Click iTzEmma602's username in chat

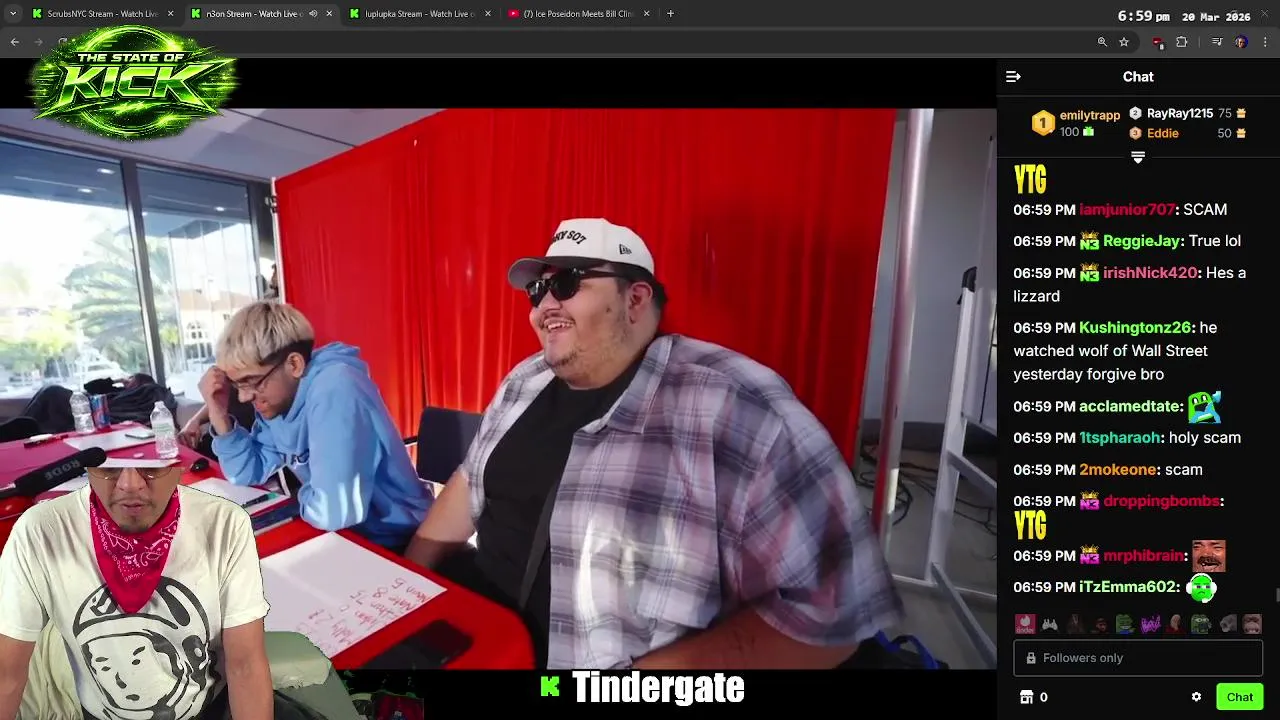point(1128,587)
